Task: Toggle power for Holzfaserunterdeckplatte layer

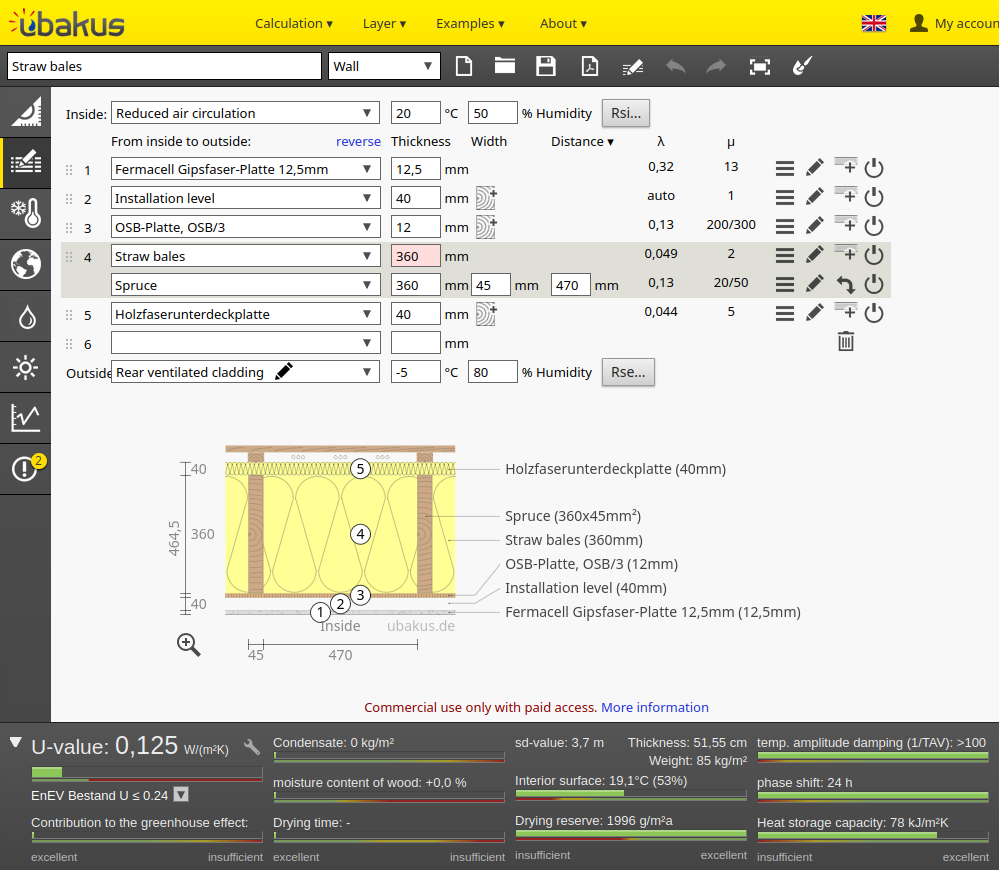Action: click(x=873, y=313)
